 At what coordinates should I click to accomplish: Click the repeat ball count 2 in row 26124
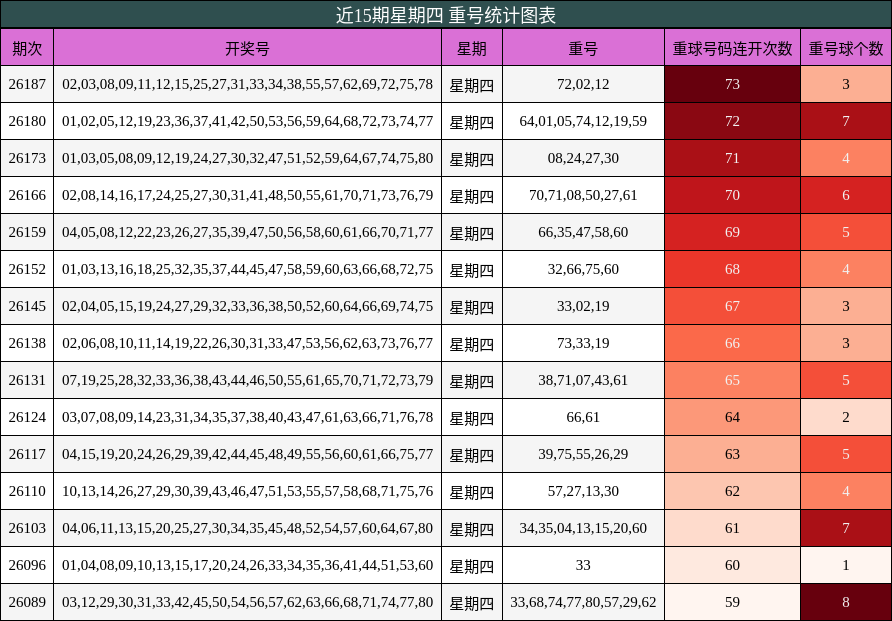846,417
